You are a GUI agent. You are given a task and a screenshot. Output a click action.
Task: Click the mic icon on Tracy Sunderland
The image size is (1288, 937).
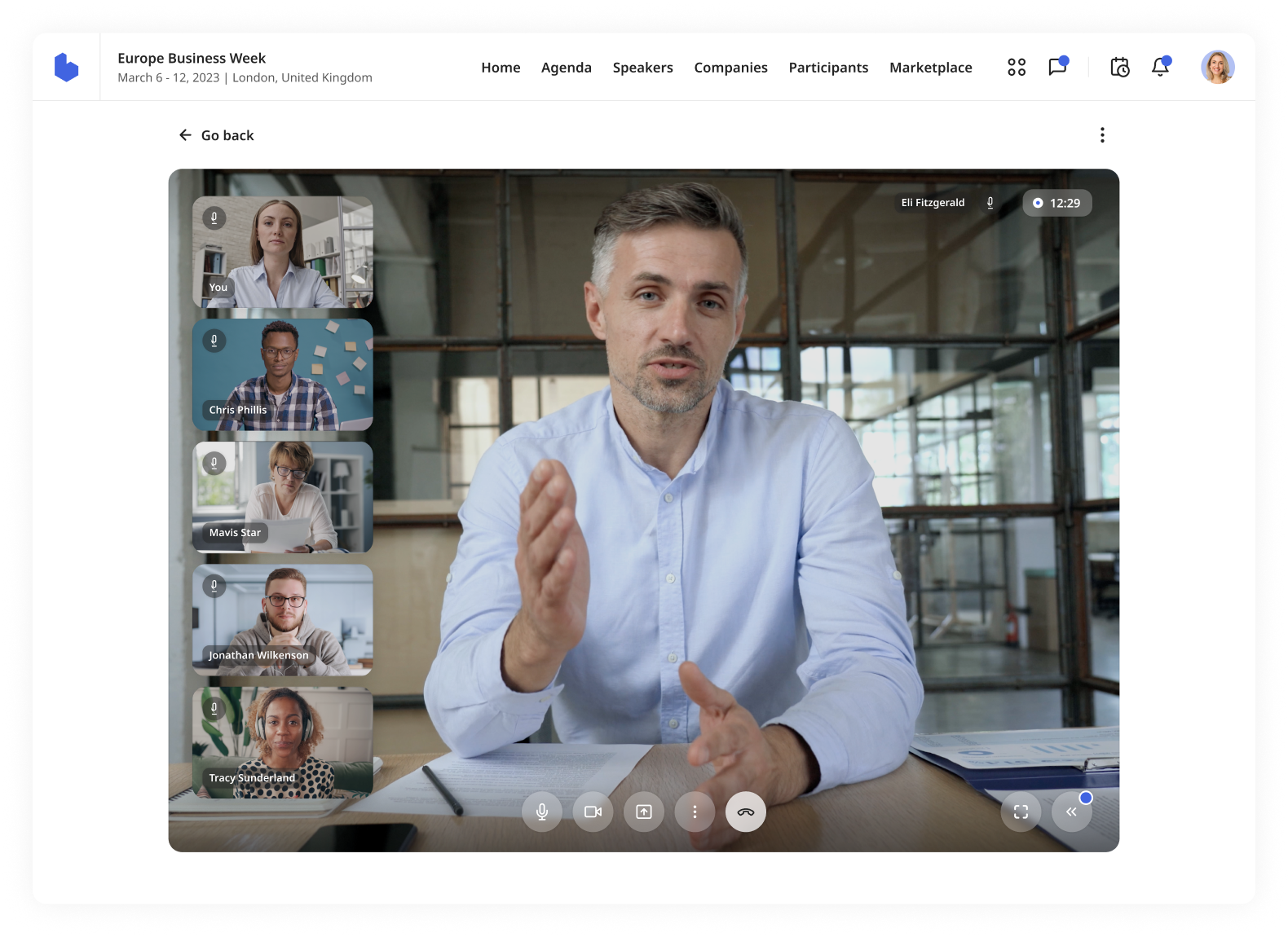coord(214,708)
